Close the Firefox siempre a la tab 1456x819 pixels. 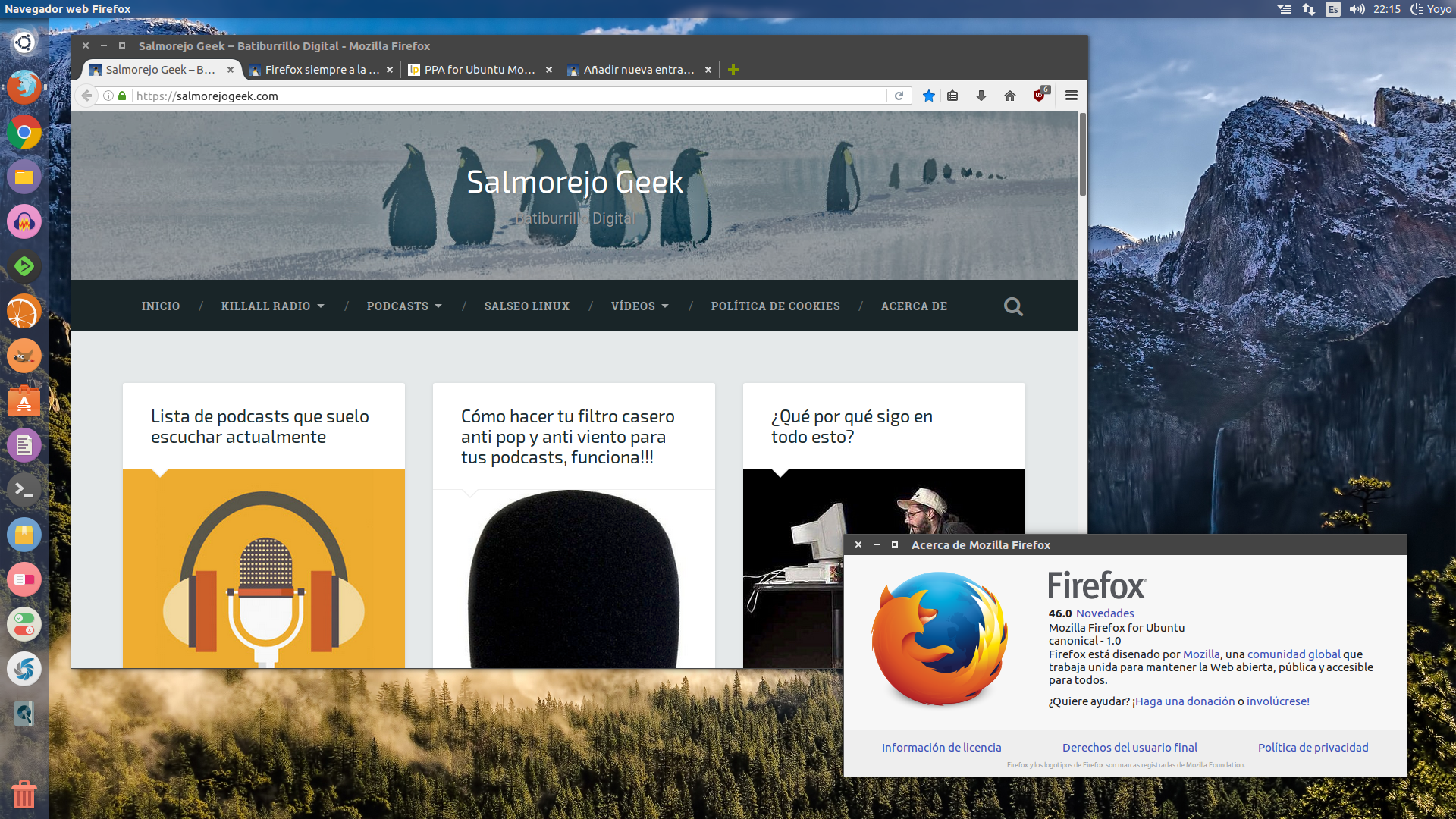point(390,70)
